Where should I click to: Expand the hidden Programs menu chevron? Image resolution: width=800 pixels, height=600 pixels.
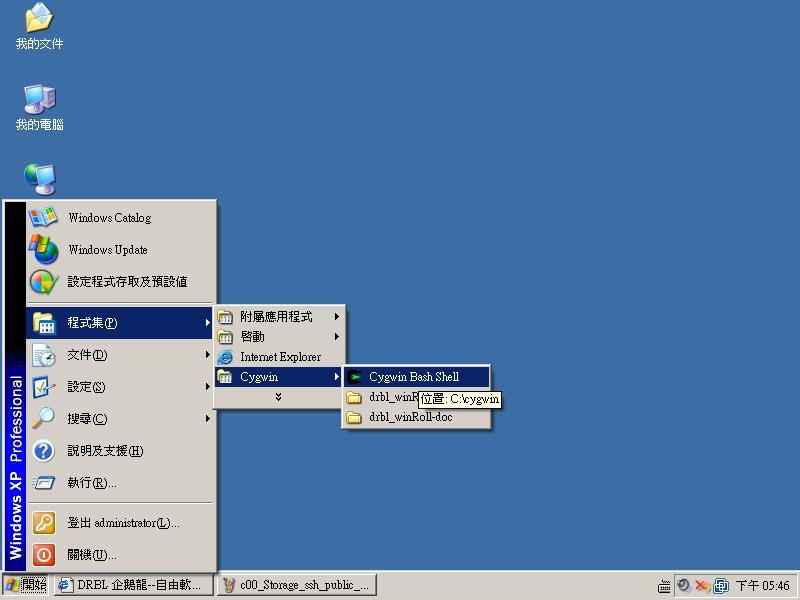point(278,397)
